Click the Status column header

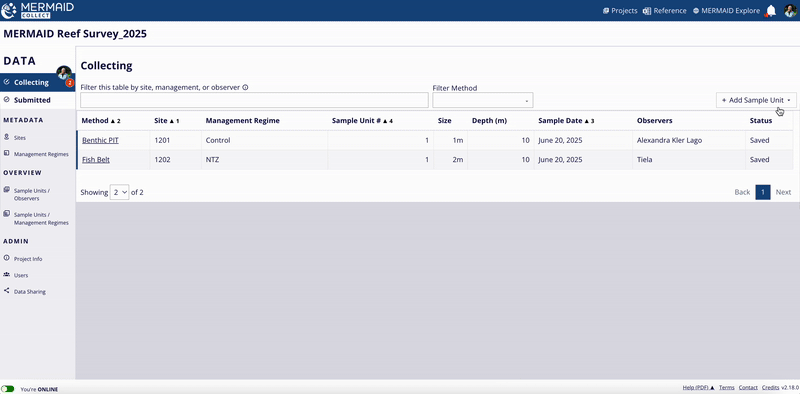[x=761, y=121]
